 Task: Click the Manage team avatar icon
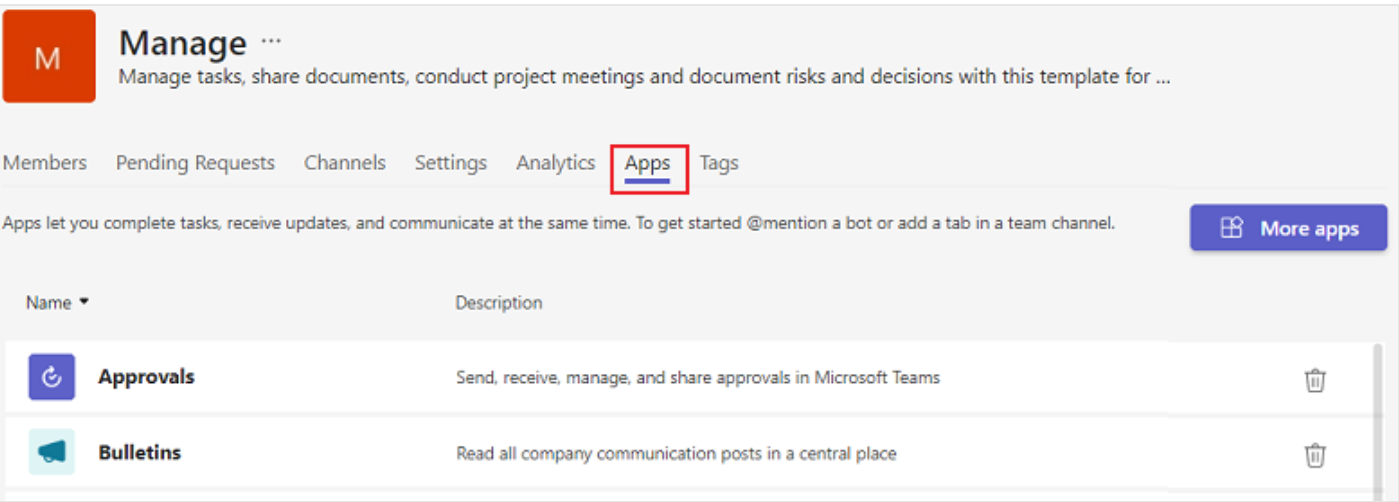tap(49, 57)
